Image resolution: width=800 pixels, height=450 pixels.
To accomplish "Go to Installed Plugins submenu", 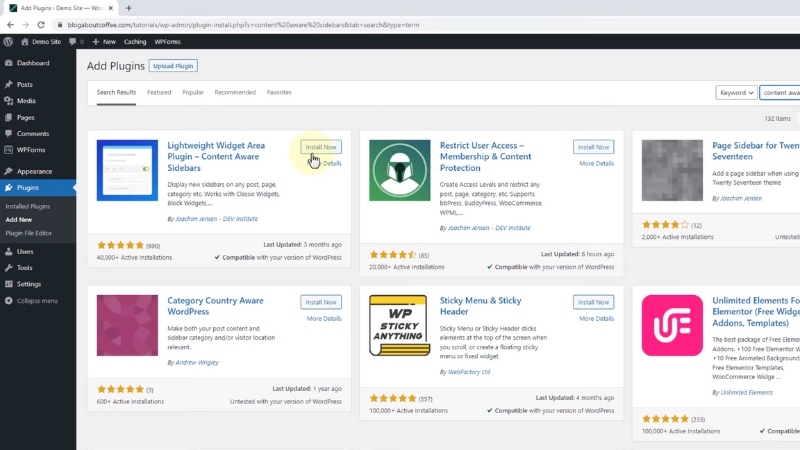I will [x=28, y=207].
